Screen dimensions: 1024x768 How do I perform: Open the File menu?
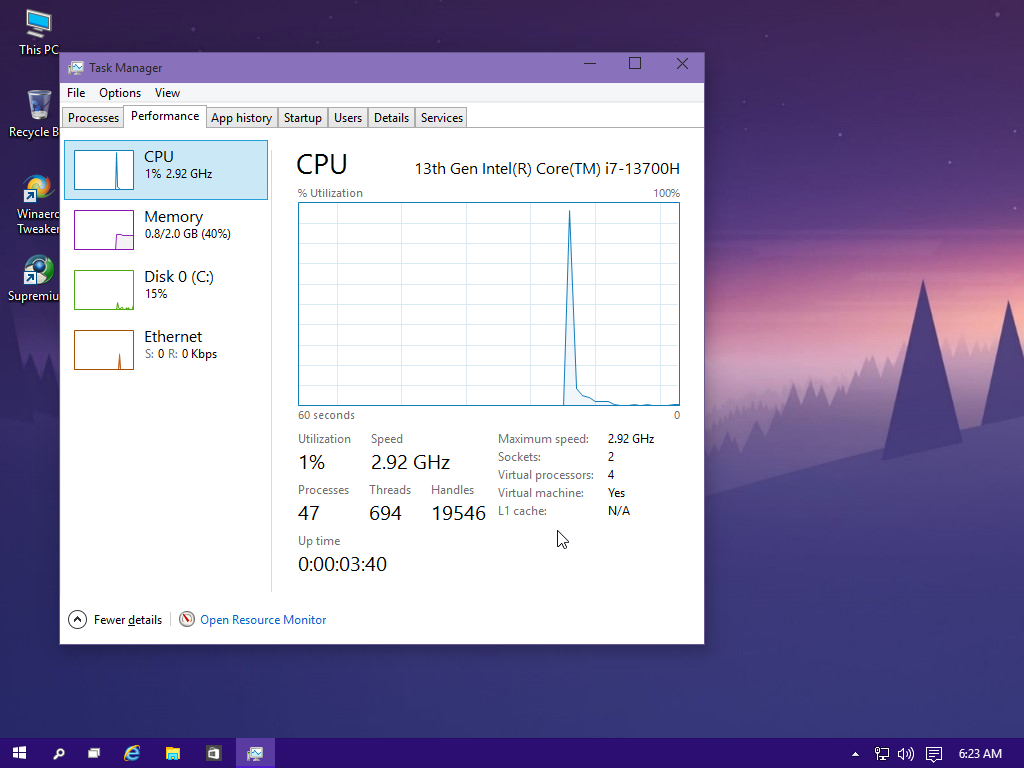point(76,93)
